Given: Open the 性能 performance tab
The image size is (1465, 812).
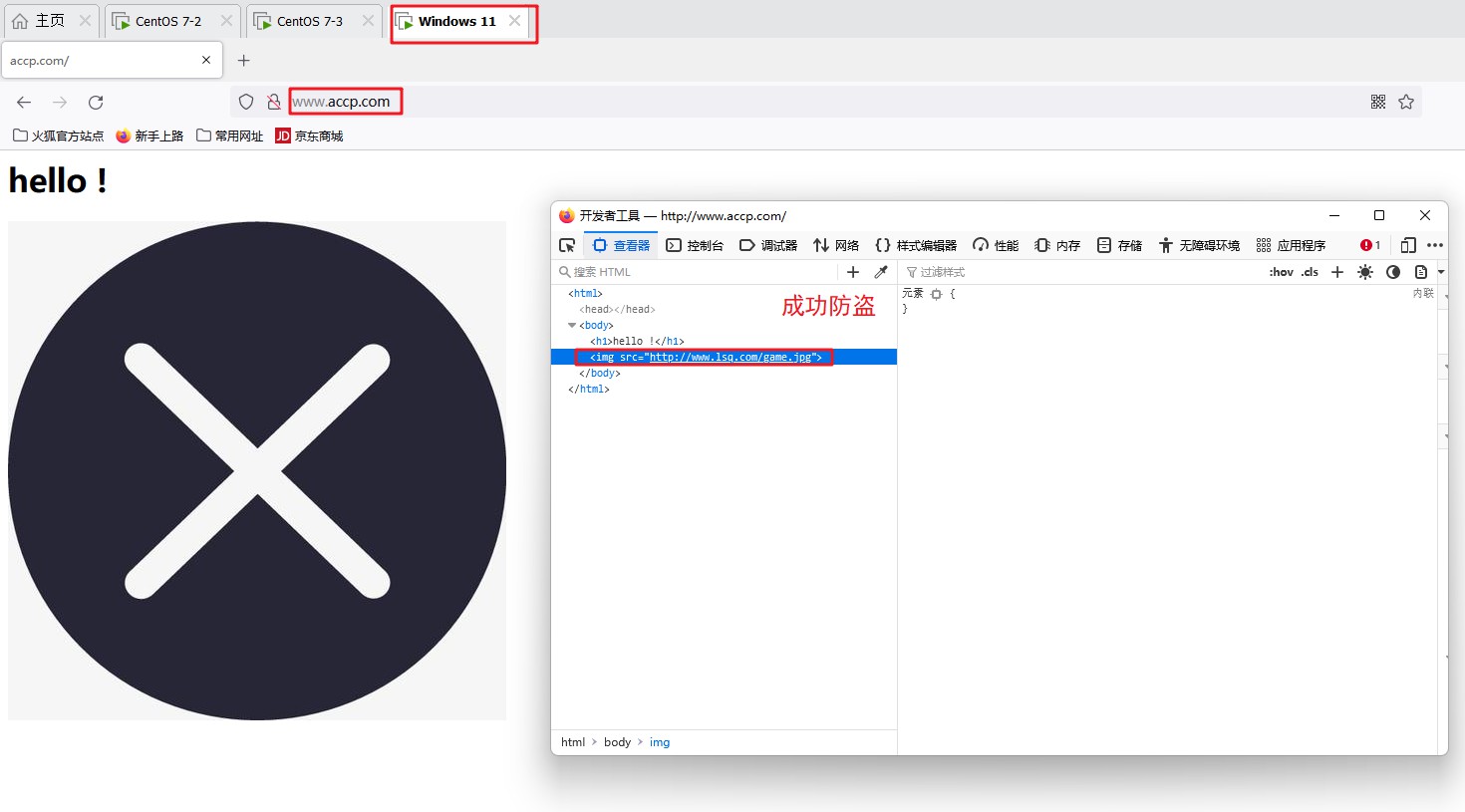Looking at the screenshot, I should tap(996, 245).
